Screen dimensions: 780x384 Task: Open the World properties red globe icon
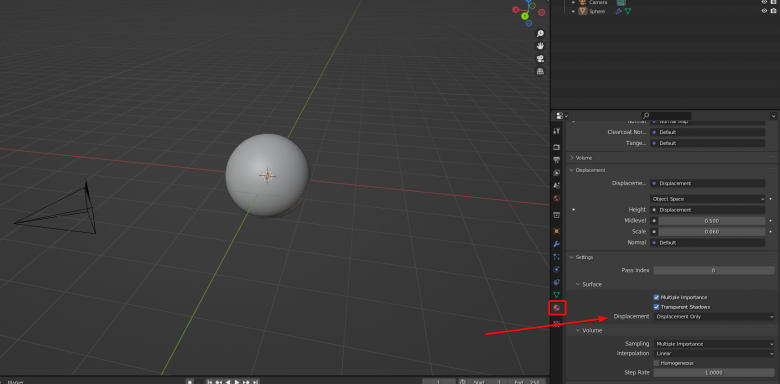tap(557, 198)
